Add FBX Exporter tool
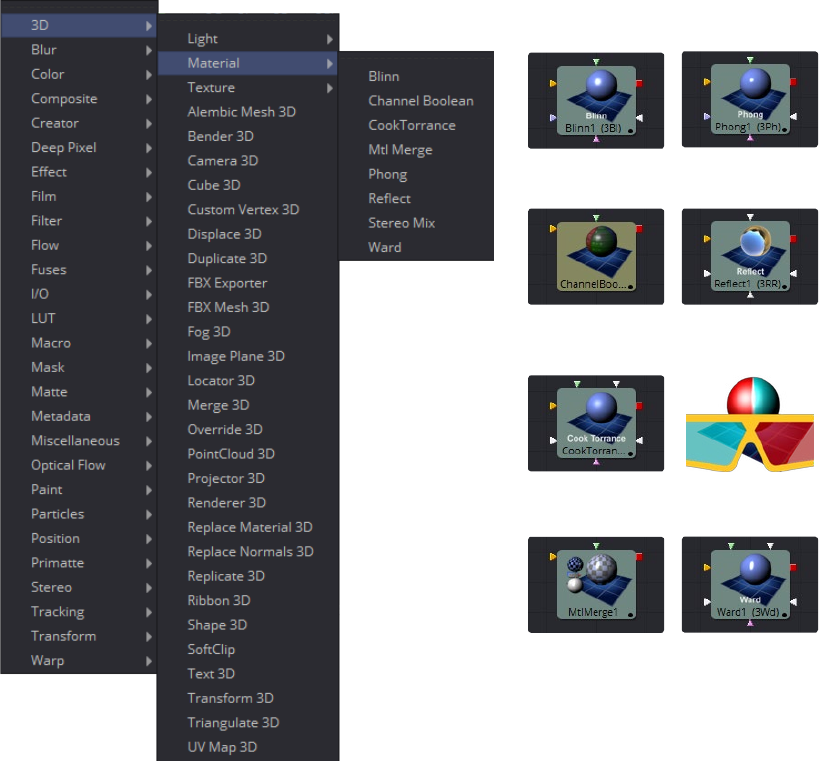This screenshot has width=819, height=761. [227, 283]
